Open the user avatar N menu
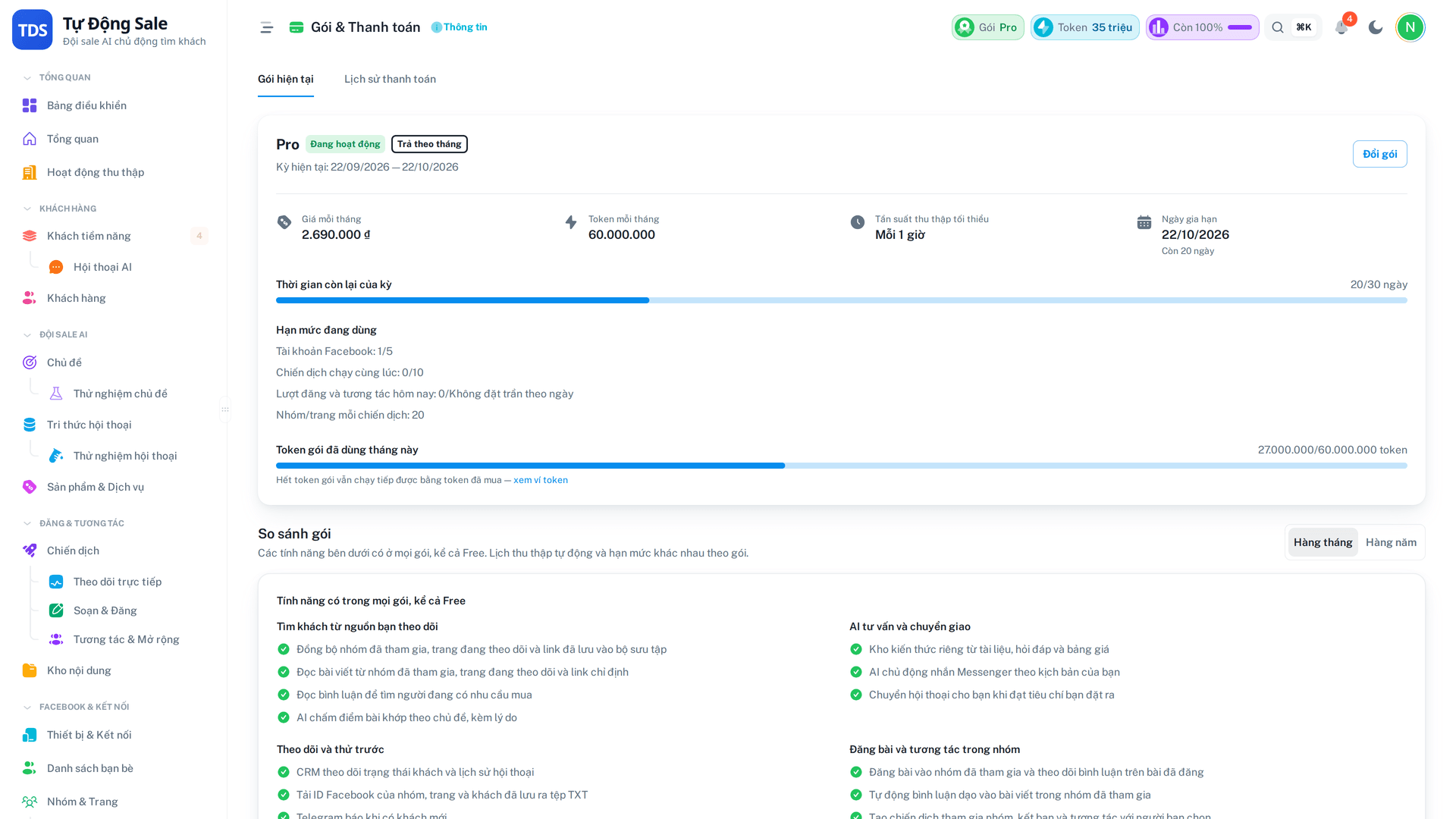Screen dimensions: 1456x819 [x=1410, y=27]
